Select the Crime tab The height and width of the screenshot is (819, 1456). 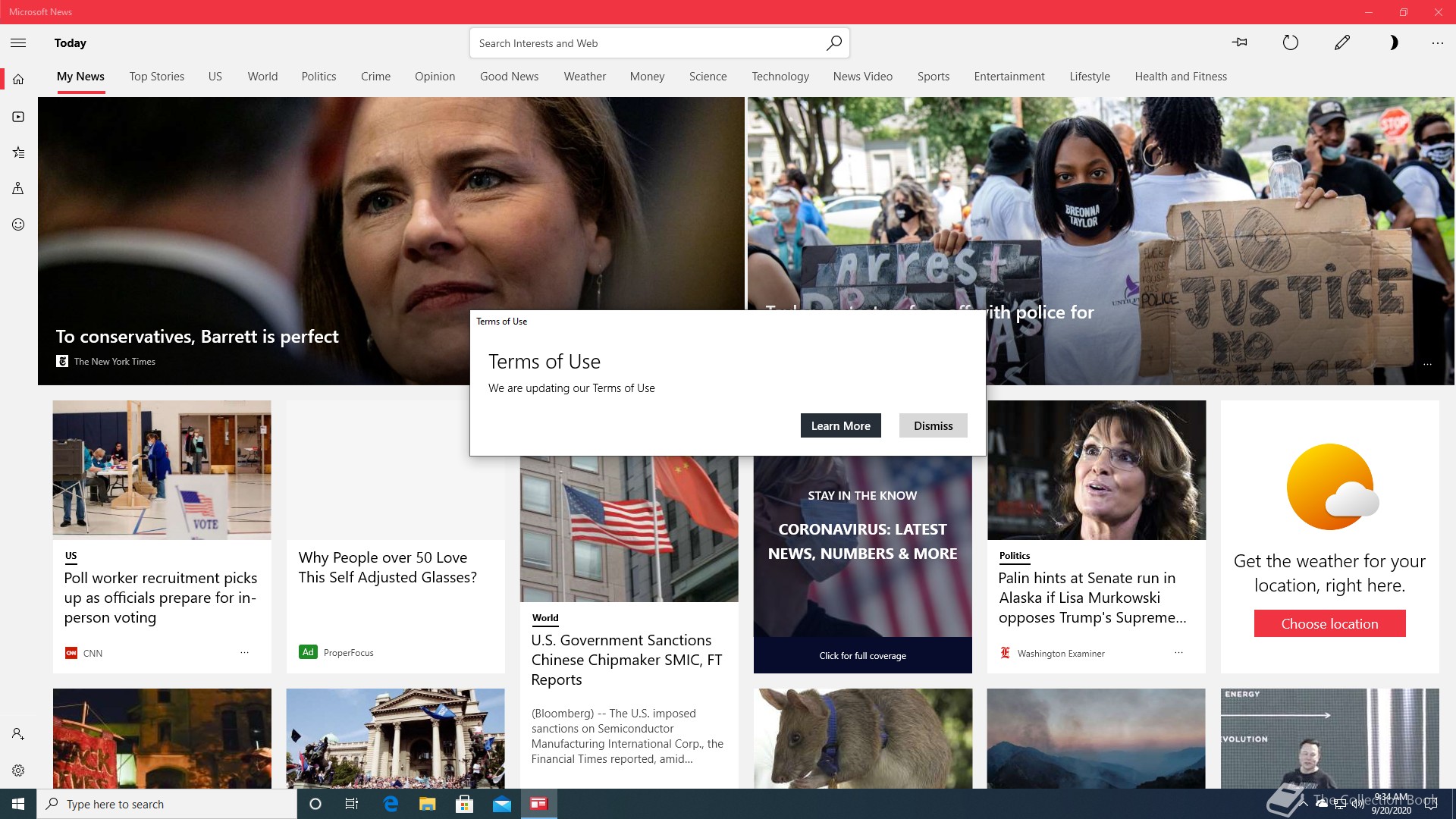tap(375, 77)
